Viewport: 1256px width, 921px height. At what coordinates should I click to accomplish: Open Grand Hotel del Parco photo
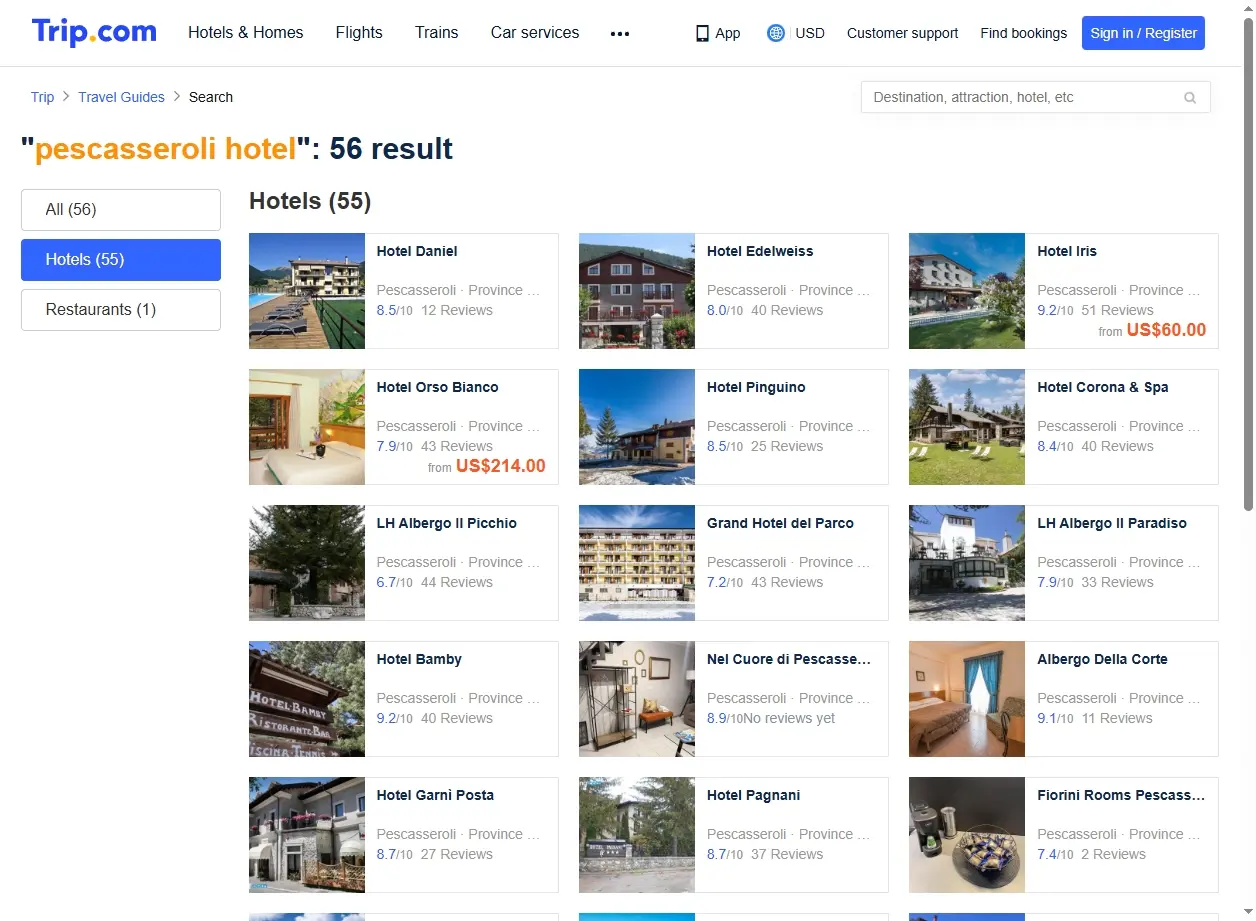coord(637,563)
